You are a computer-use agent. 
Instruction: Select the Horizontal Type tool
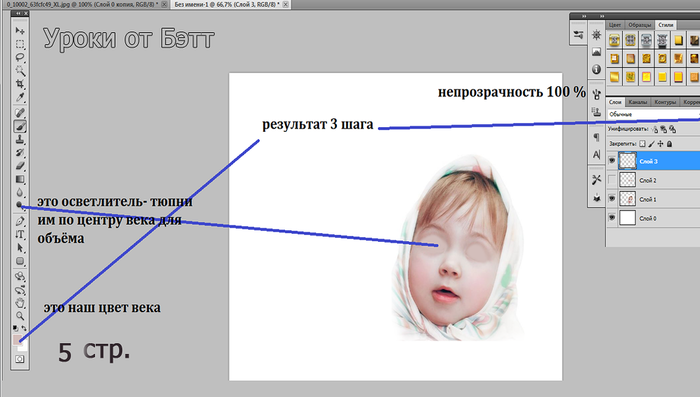coord(20,234)
